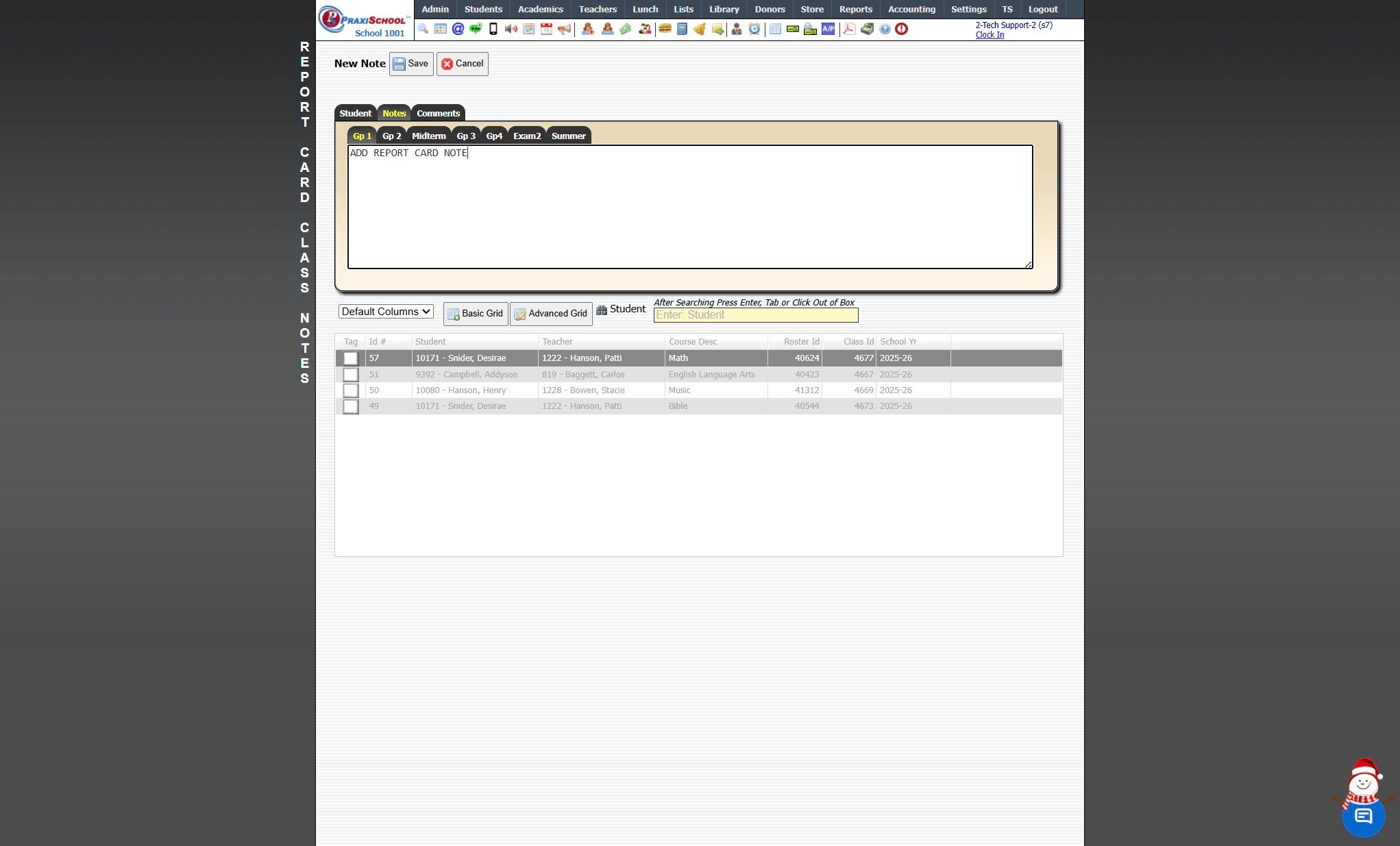Viewport: 1400px width, 846px height.
Task: Open the Reports menu
Action: (x=855, y=9)
